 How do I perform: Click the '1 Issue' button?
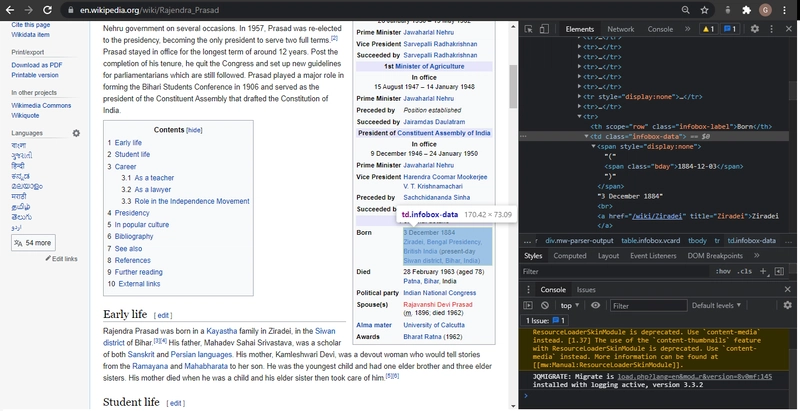point(545,321)
